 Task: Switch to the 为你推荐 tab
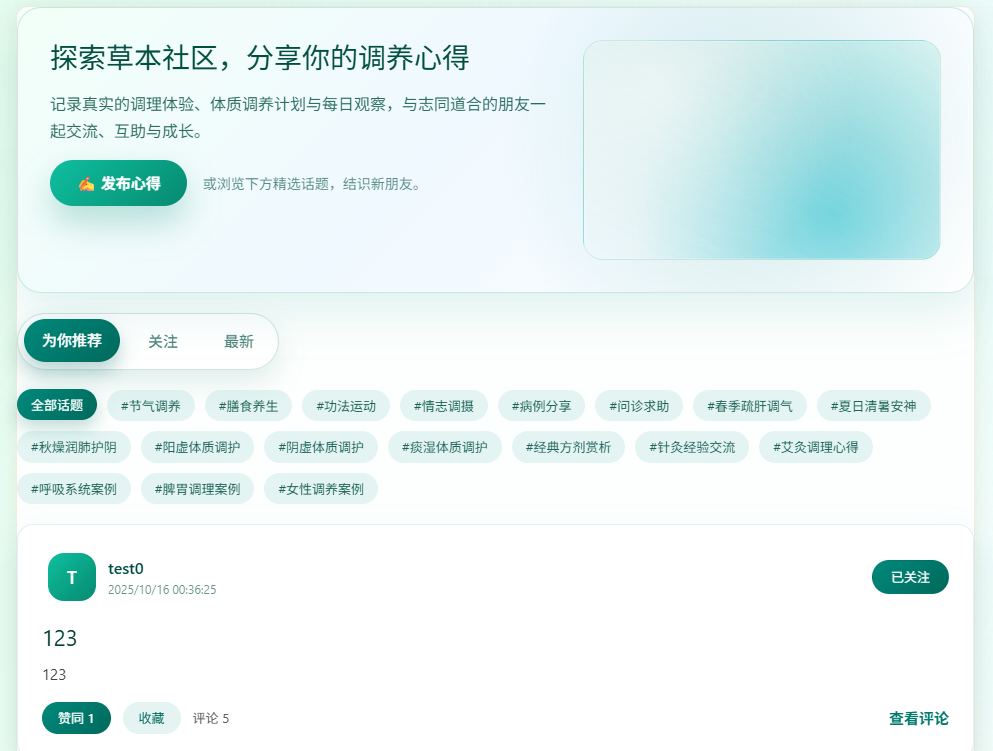tap(72, 341)
